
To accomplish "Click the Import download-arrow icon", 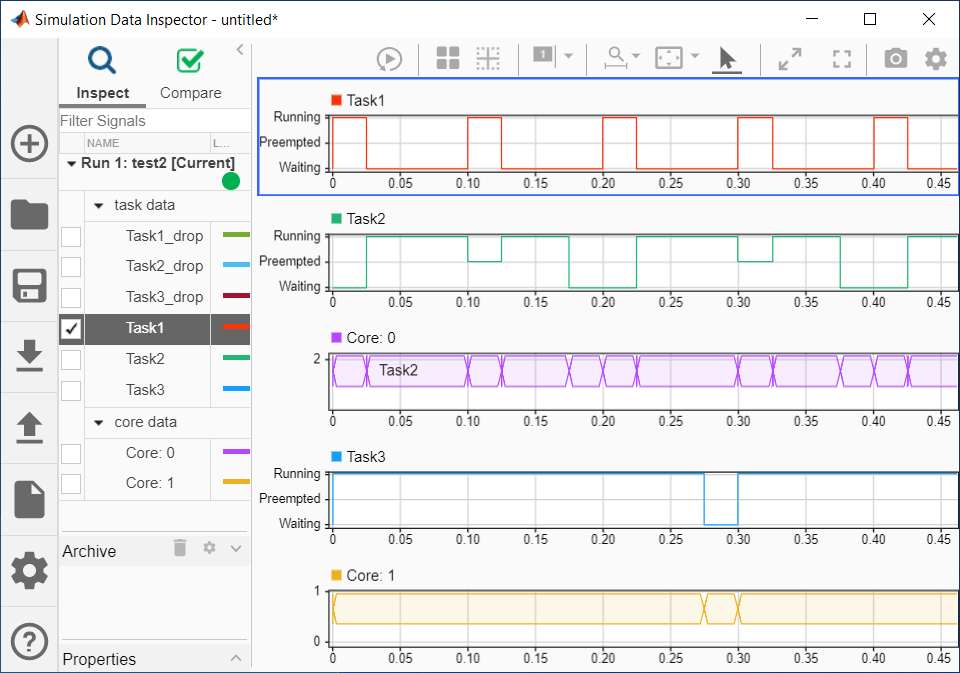I will click(29, 356).
